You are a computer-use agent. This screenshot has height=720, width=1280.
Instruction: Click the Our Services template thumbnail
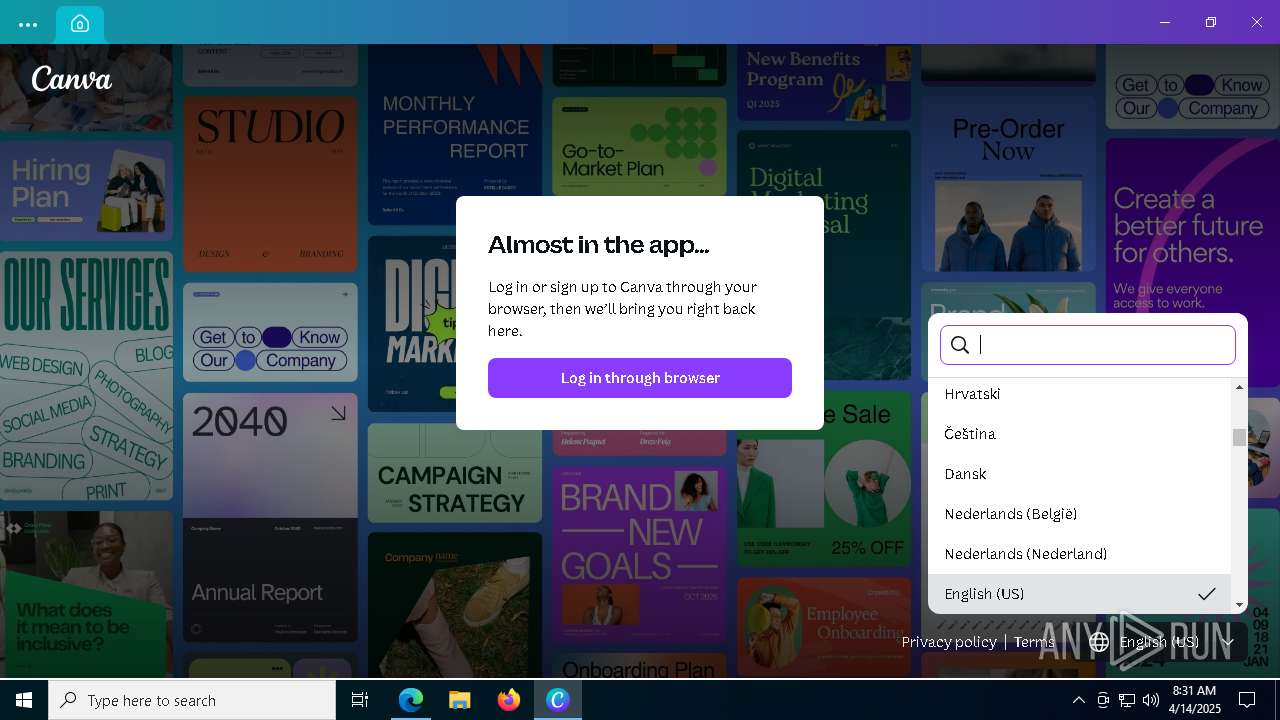pos(87,376)
